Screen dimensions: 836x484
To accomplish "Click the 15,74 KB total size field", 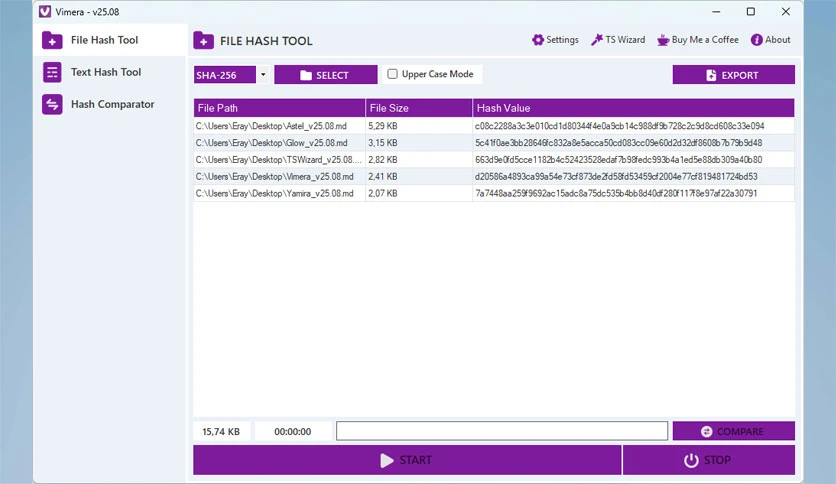I will tap(221, 431).
